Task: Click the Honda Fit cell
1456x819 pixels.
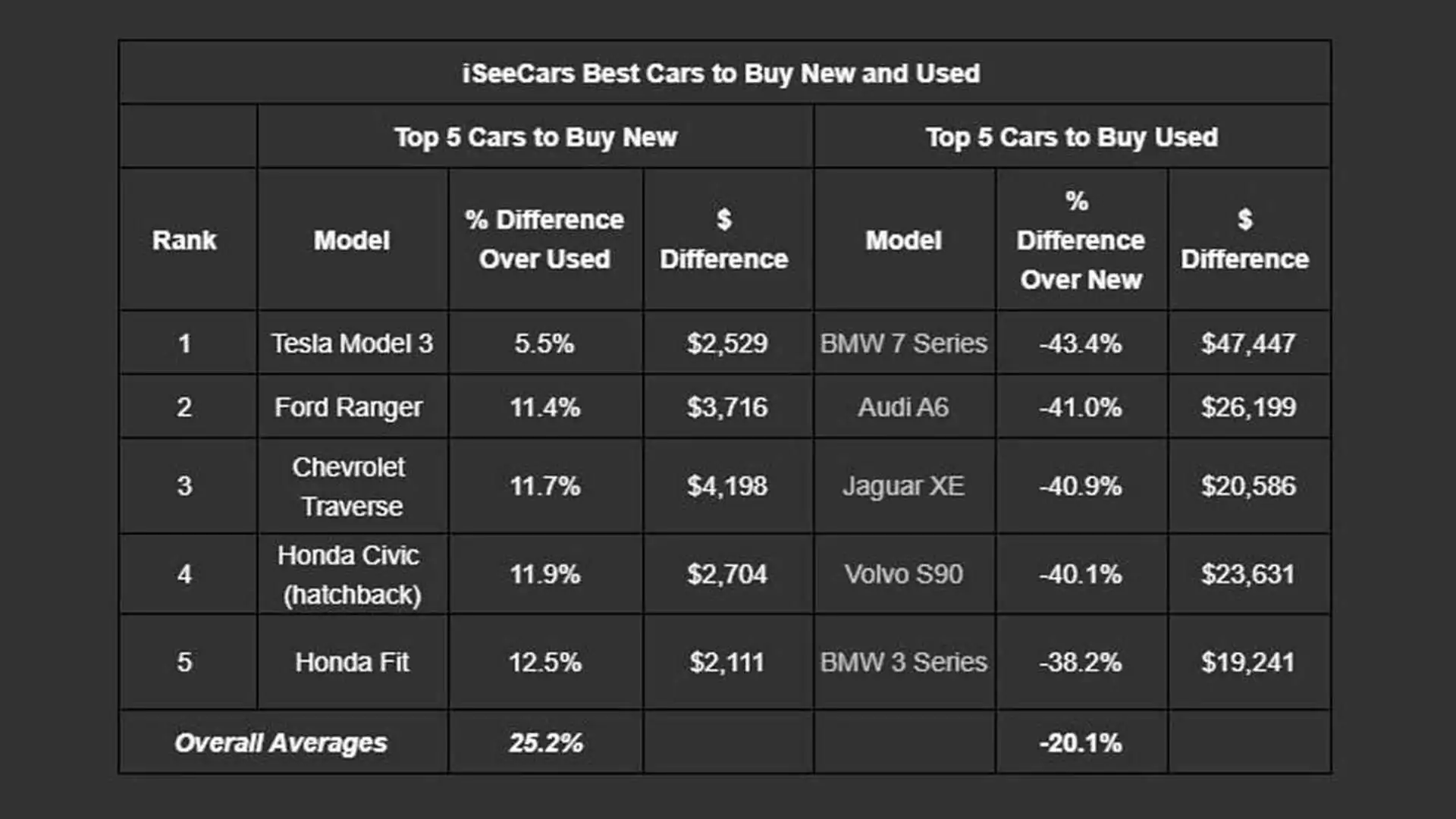Action: (x=353, y=662)
